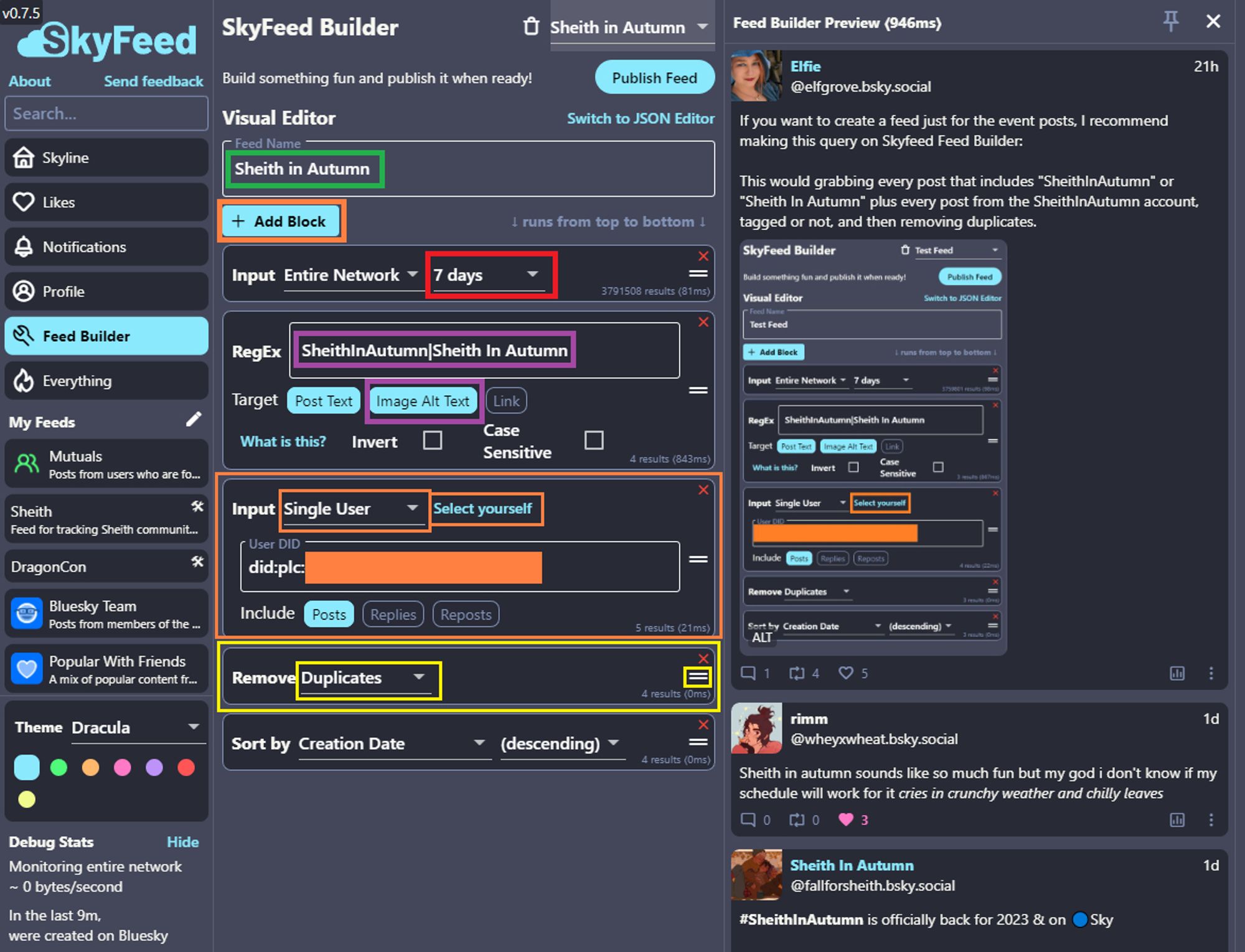Click the Send feedback link

(153, 81)
